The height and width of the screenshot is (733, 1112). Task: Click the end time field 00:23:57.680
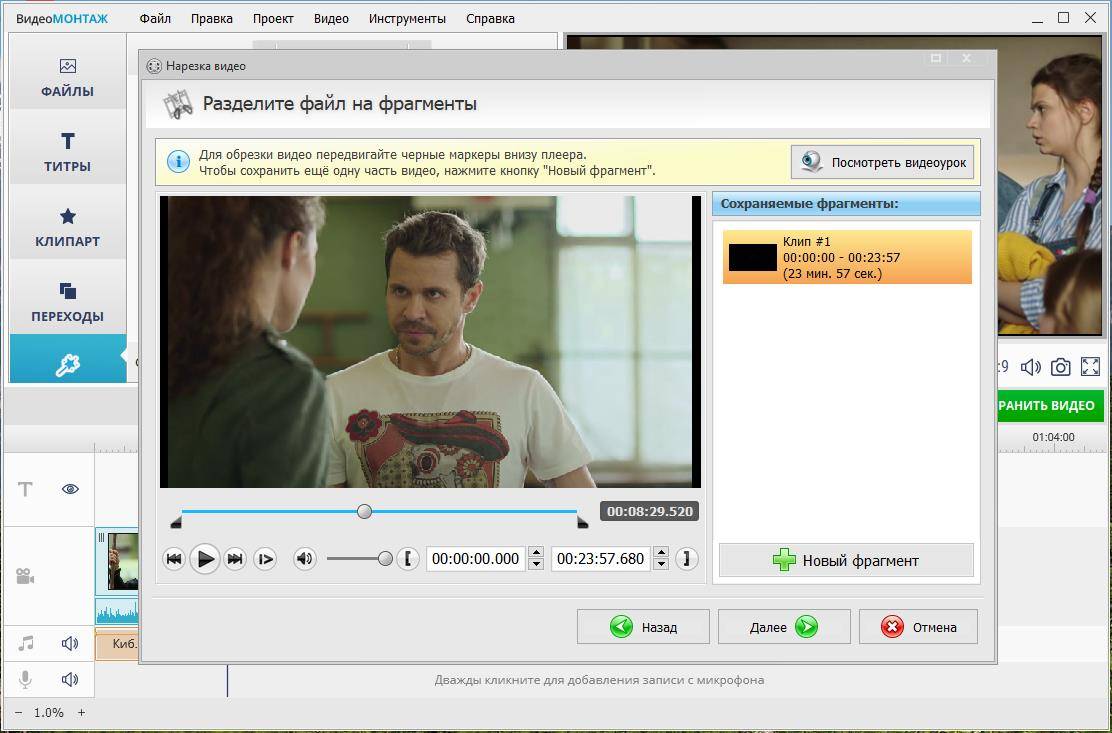601,559
